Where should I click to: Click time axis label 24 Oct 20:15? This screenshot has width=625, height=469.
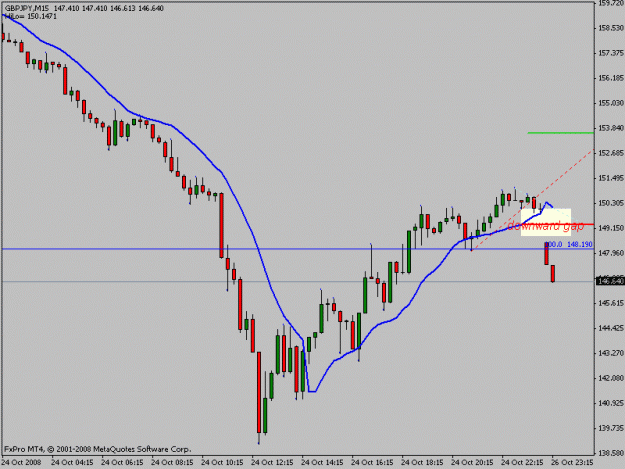point(472,463)
